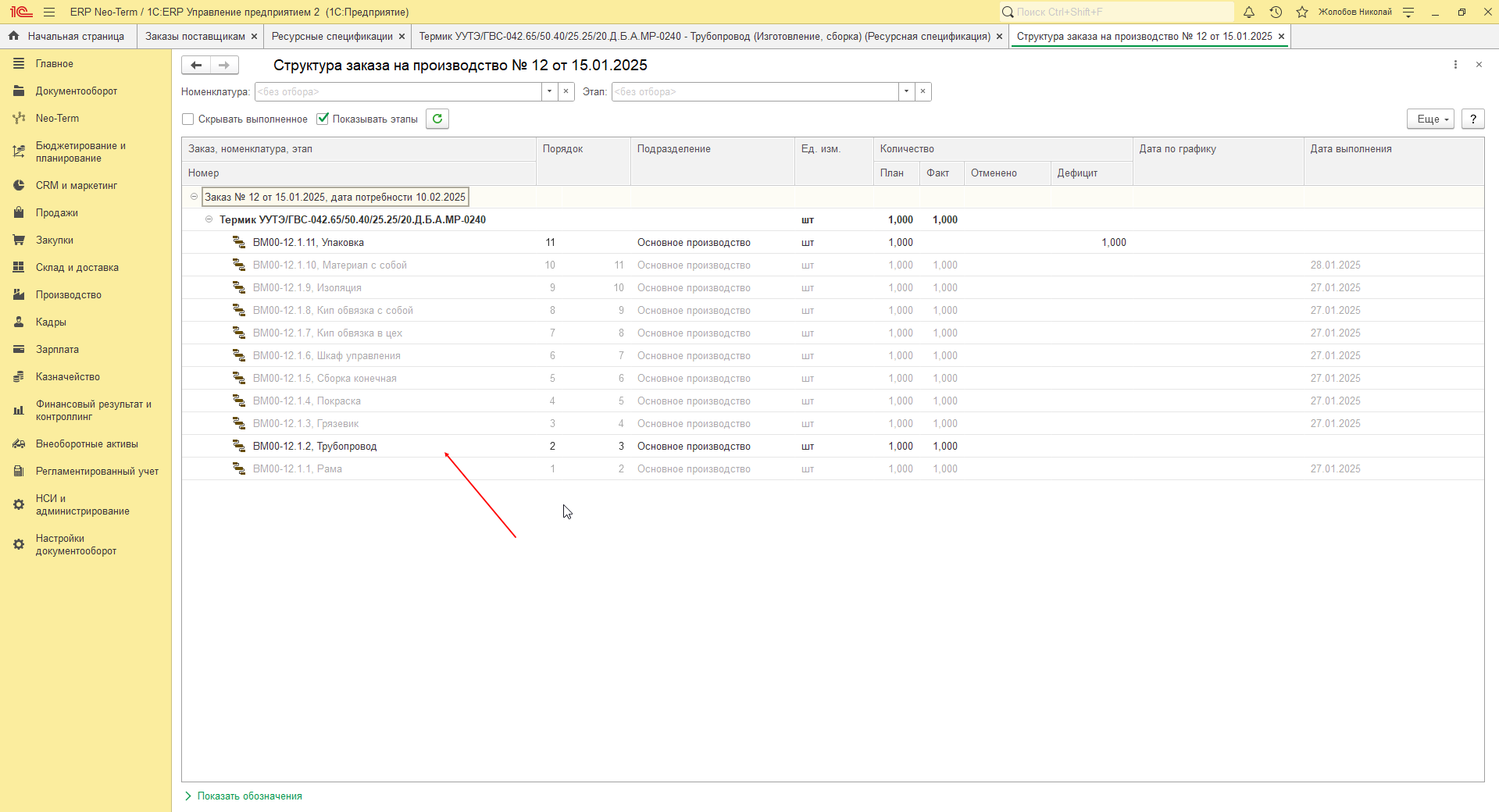Open the Производство section in sidebar
Screen dimensions: 1499x812
pos(69,294)
